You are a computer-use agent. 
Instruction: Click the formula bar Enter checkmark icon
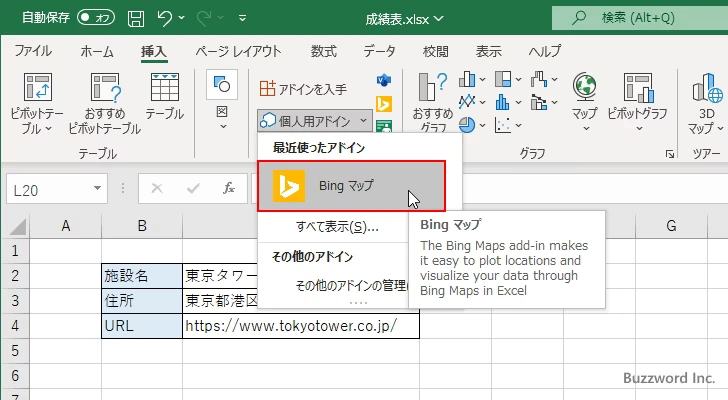pyautogui.click(x=193, y=188)
